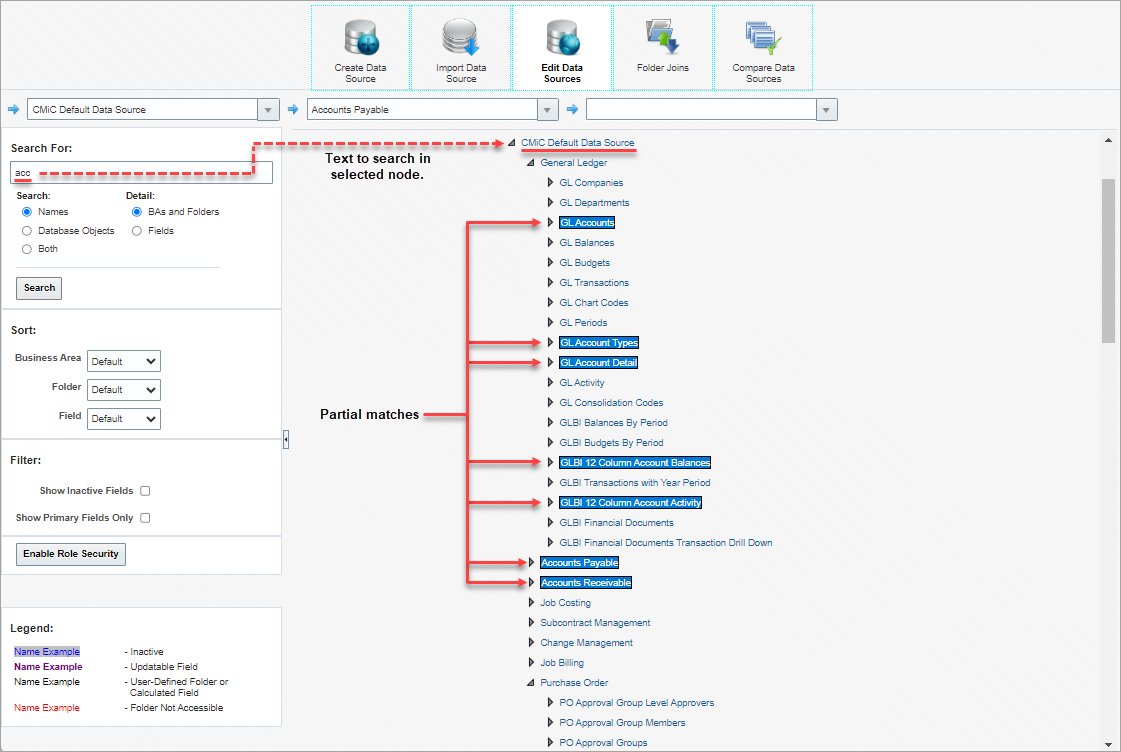Select the GL Periods tree item
The image size is (1121, 752).
(x=583, y=323)
